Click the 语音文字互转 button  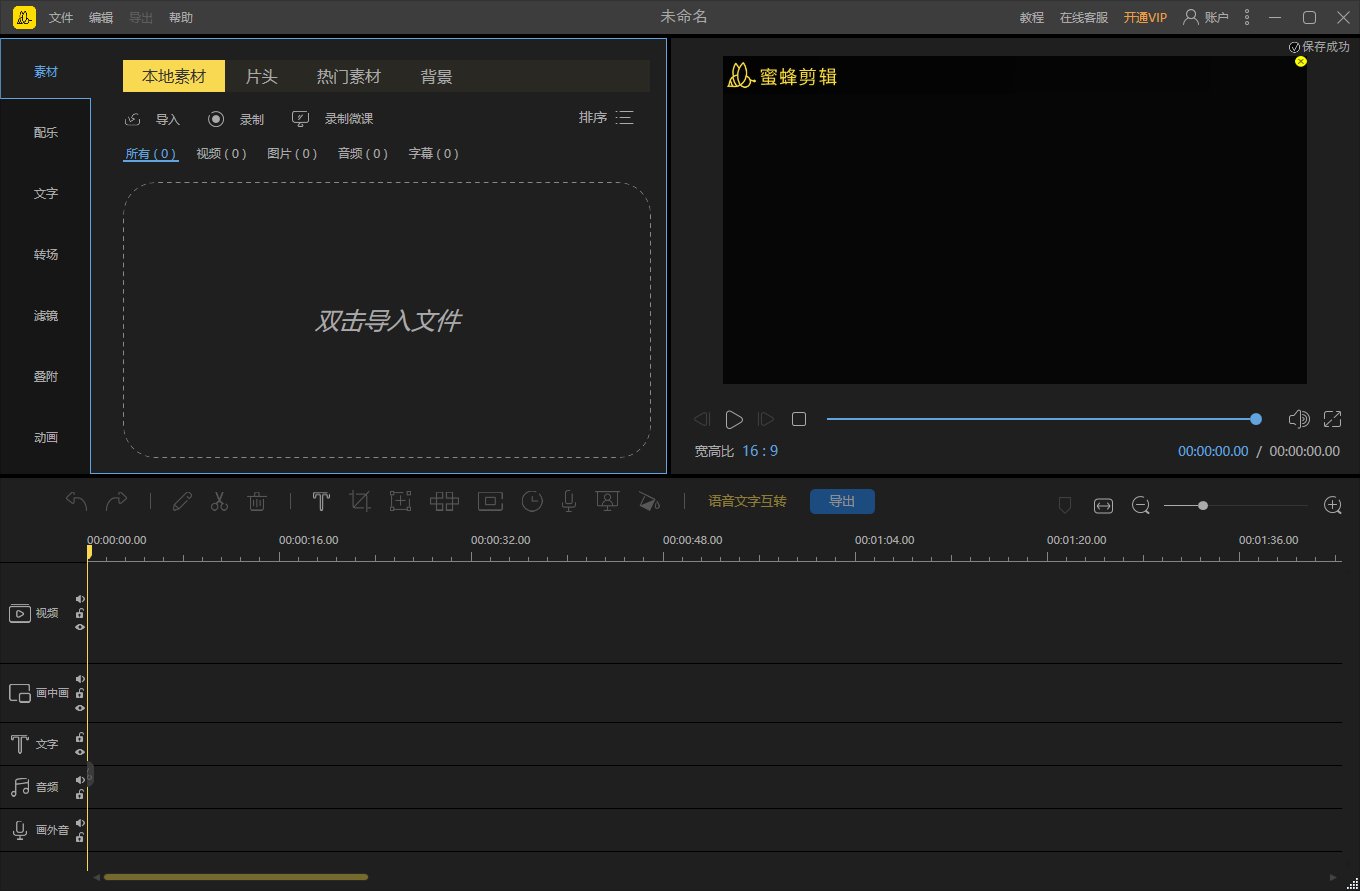pyautogui.click(x=746, y=501)
